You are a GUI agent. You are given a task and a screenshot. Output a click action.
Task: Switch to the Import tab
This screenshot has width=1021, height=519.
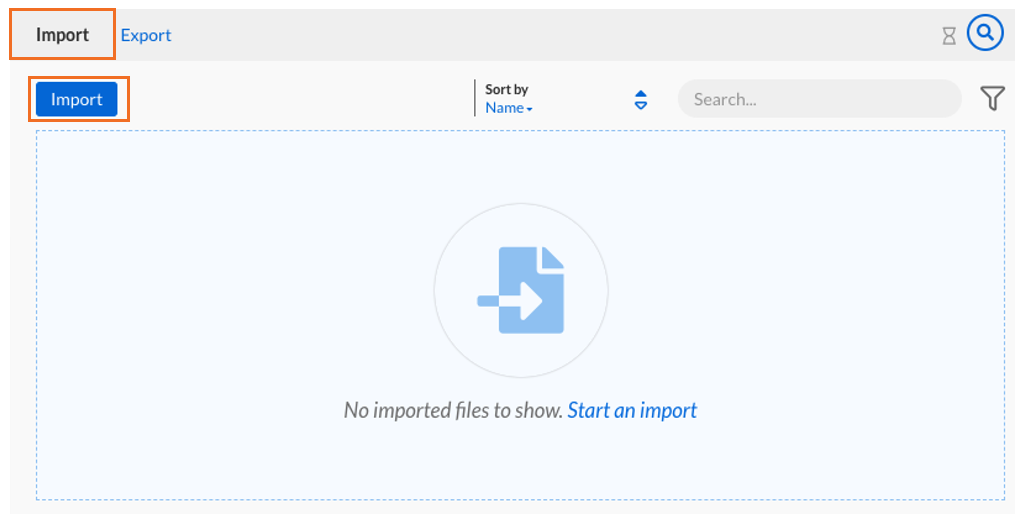[63, 35]
